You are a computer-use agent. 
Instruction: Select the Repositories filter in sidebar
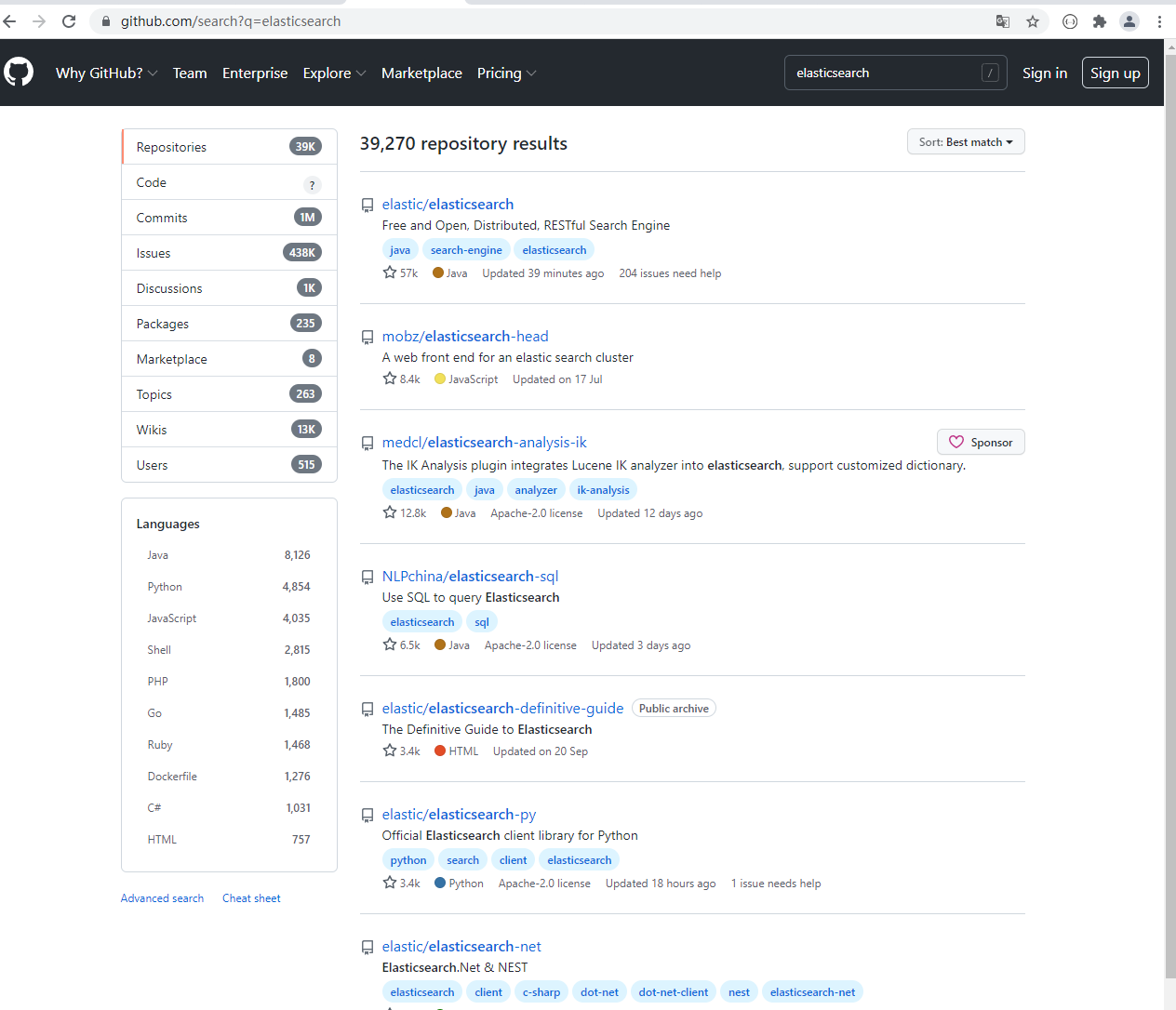[x=229, y=147]
